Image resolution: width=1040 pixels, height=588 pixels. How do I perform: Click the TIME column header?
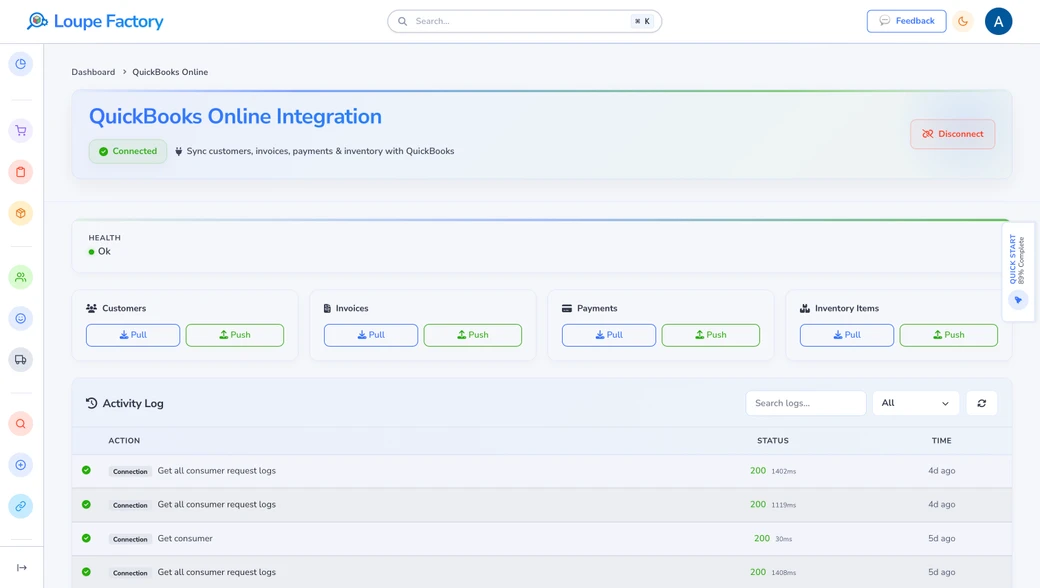click(941, 441)
